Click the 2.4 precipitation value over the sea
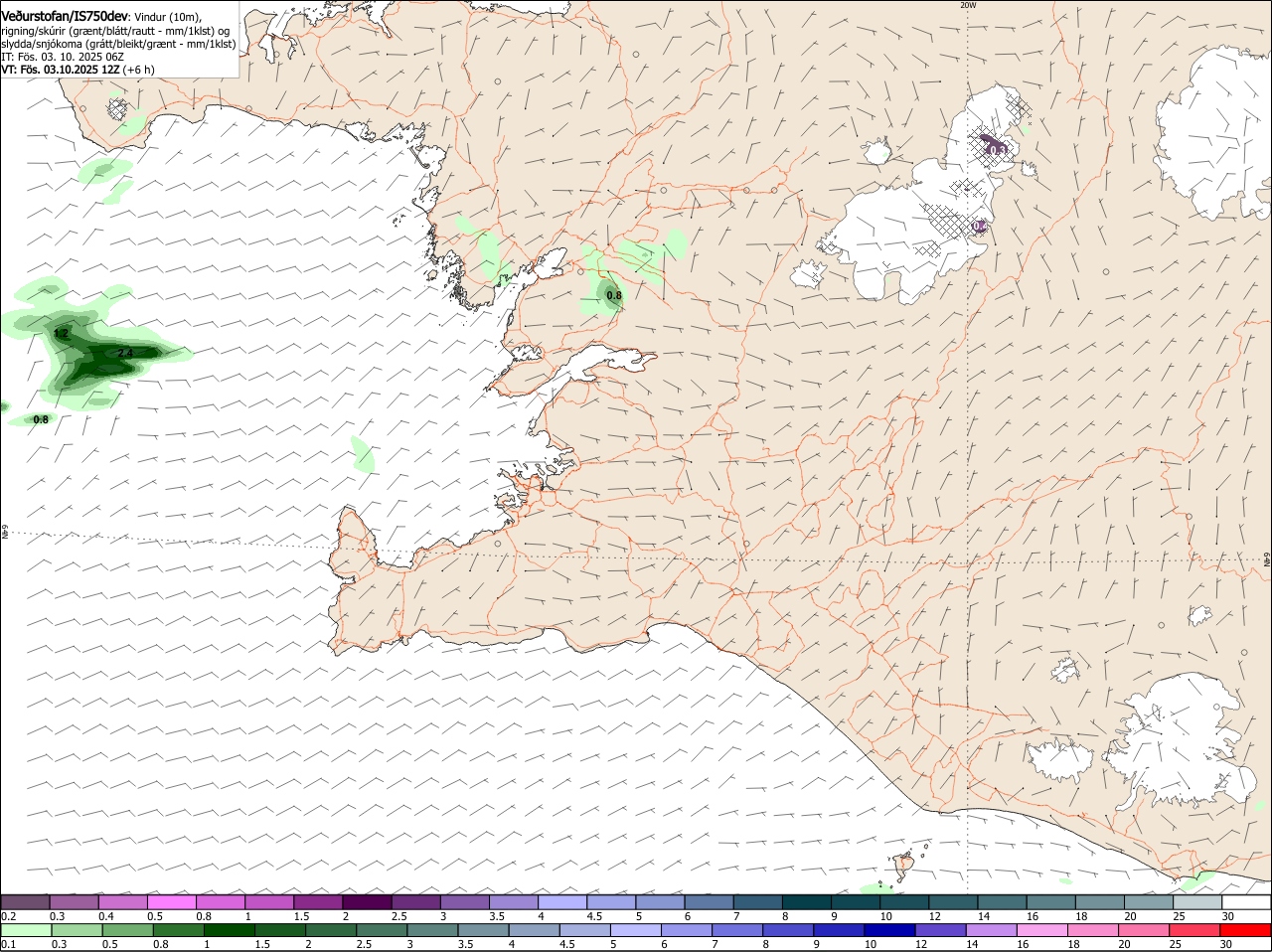Image resolution: width=1272 pixels, height=952 pixels. pos(125,353)
